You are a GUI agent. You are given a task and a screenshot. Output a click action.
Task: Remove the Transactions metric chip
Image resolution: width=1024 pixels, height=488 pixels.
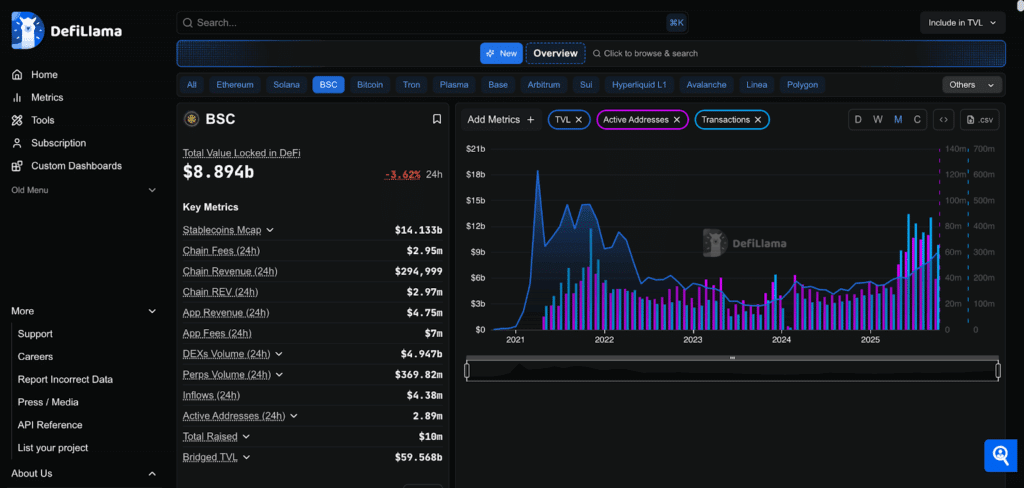758,120
